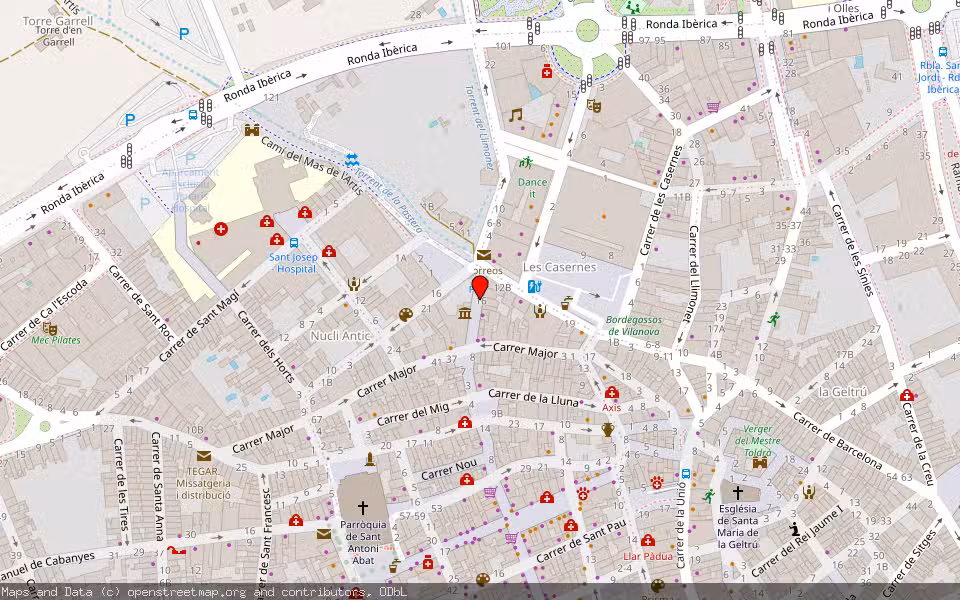Click the EV charging station icon near Les Casernes

point(535,287)
